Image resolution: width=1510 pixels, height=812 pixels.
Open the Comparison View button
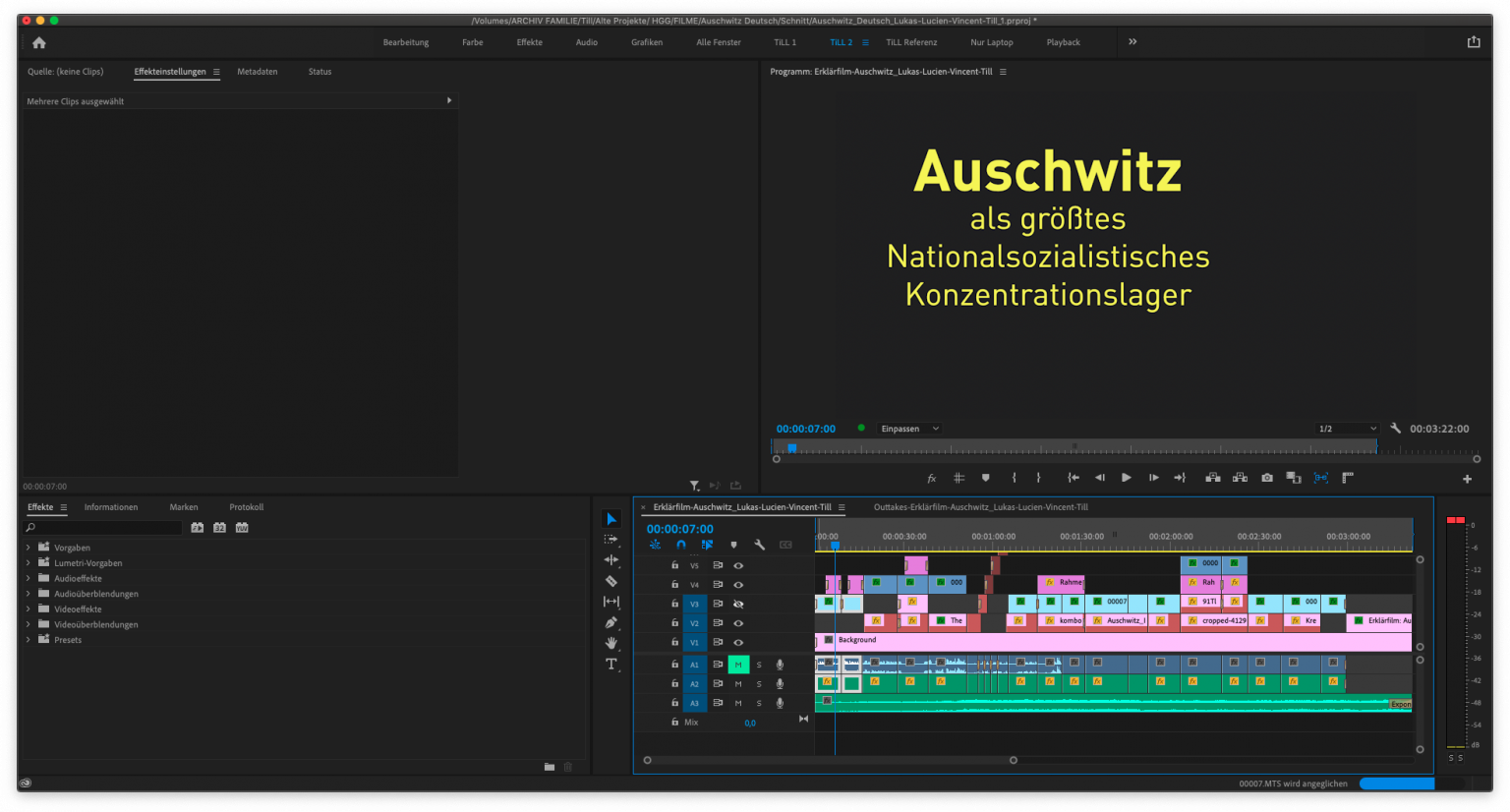click(1294, 478)
